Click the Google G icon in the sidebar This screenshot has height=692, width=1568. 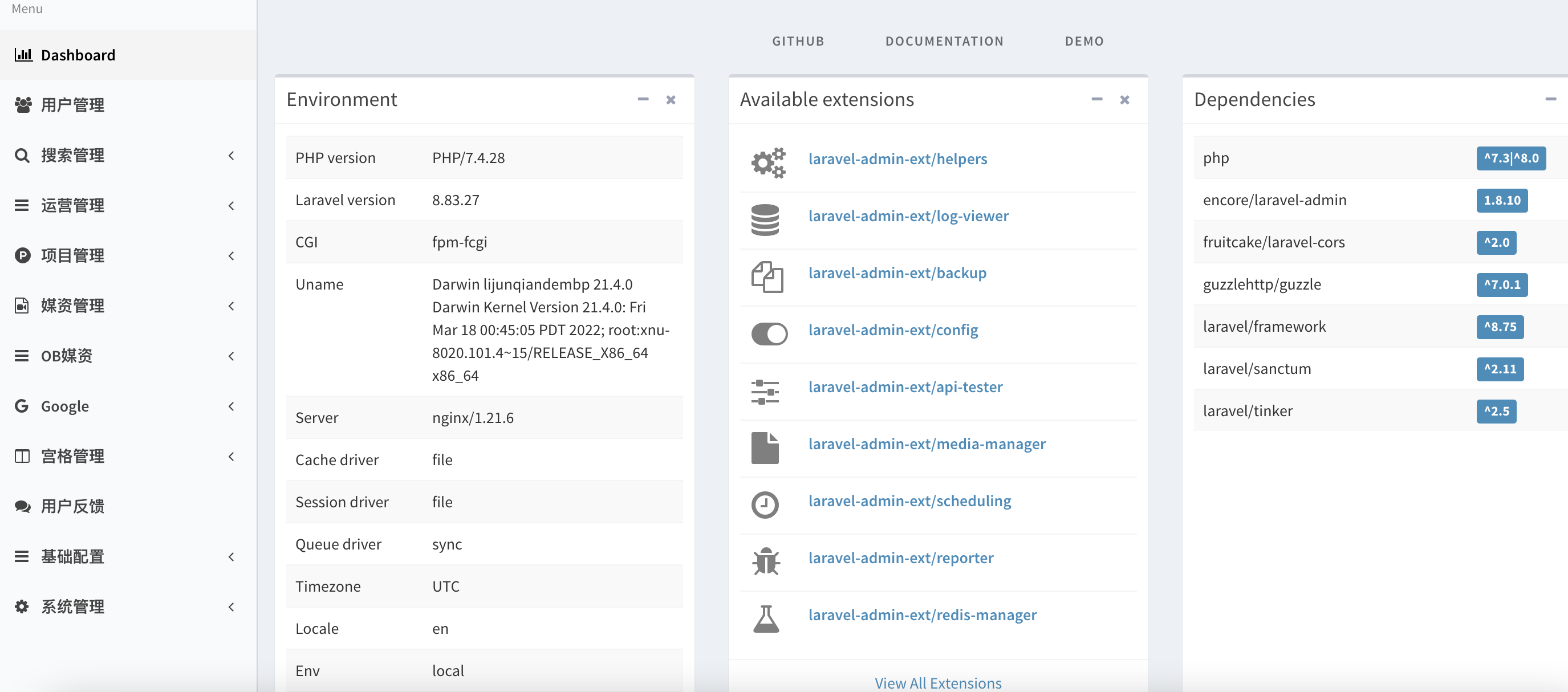[22, 405]
